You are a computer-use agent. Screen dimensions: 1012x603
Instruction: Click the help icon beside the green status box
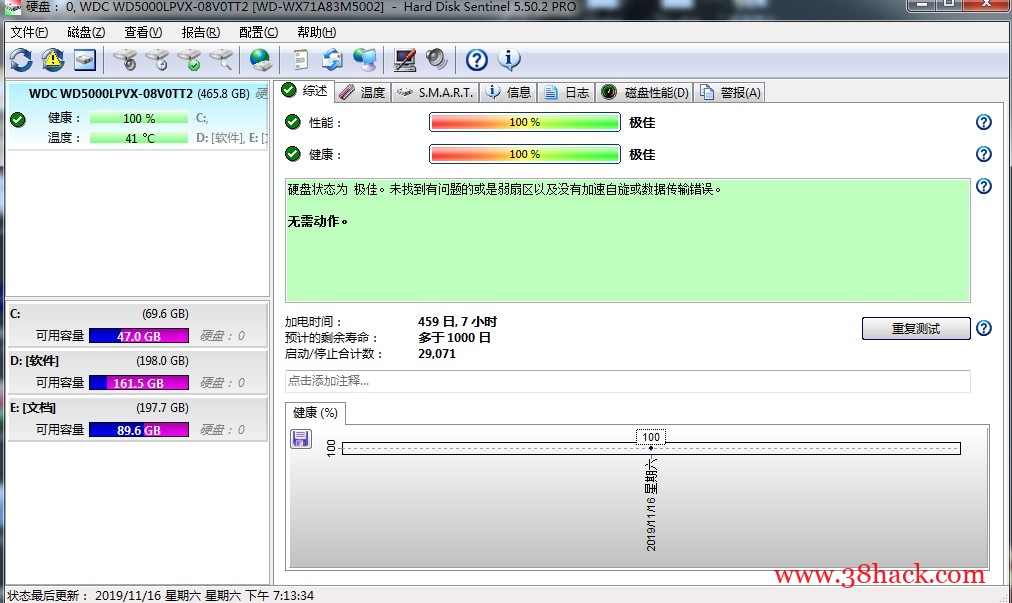984,187
